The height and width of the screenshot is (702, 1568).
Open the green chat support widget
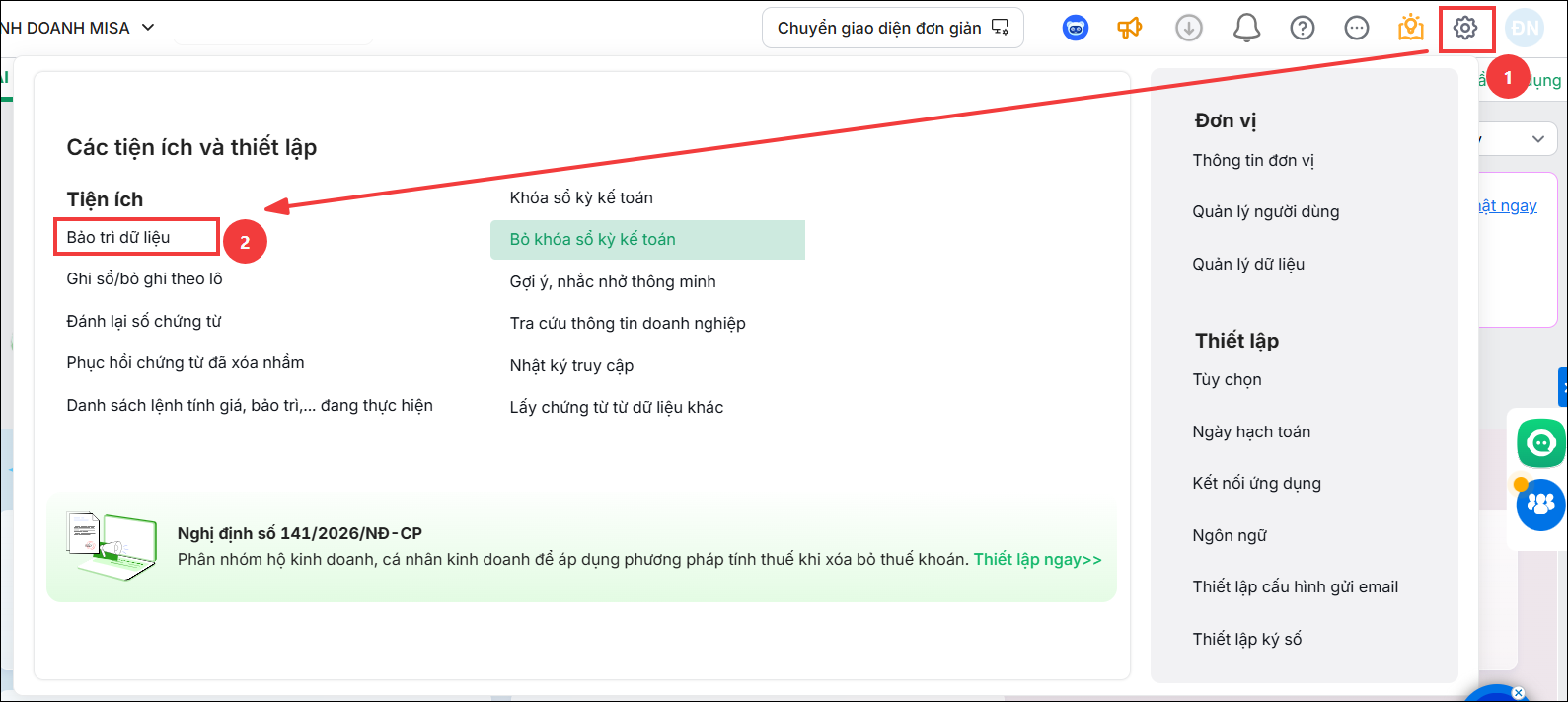[1541, 443]
